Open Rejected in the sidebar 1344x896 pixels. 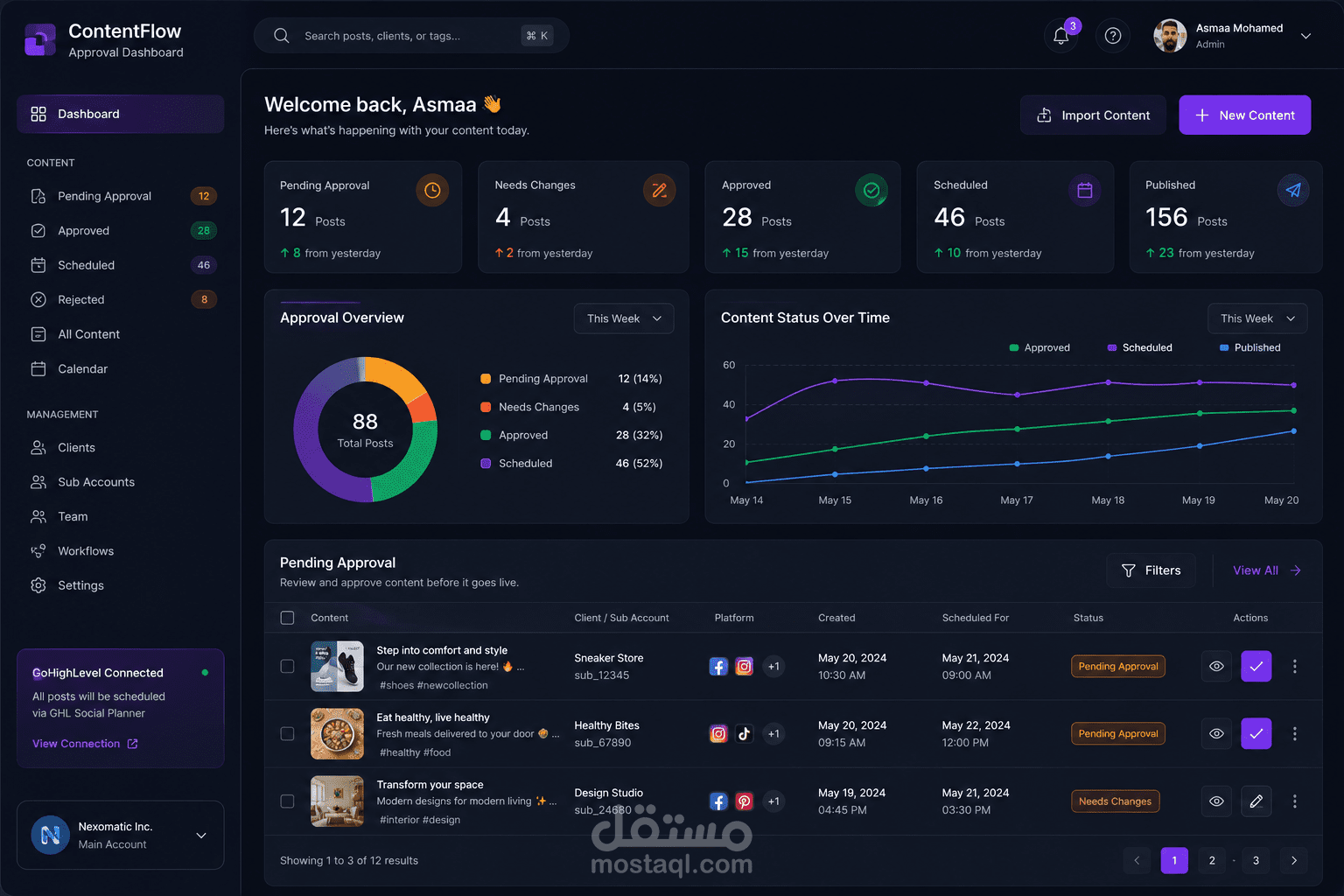[x=120, y=299]
